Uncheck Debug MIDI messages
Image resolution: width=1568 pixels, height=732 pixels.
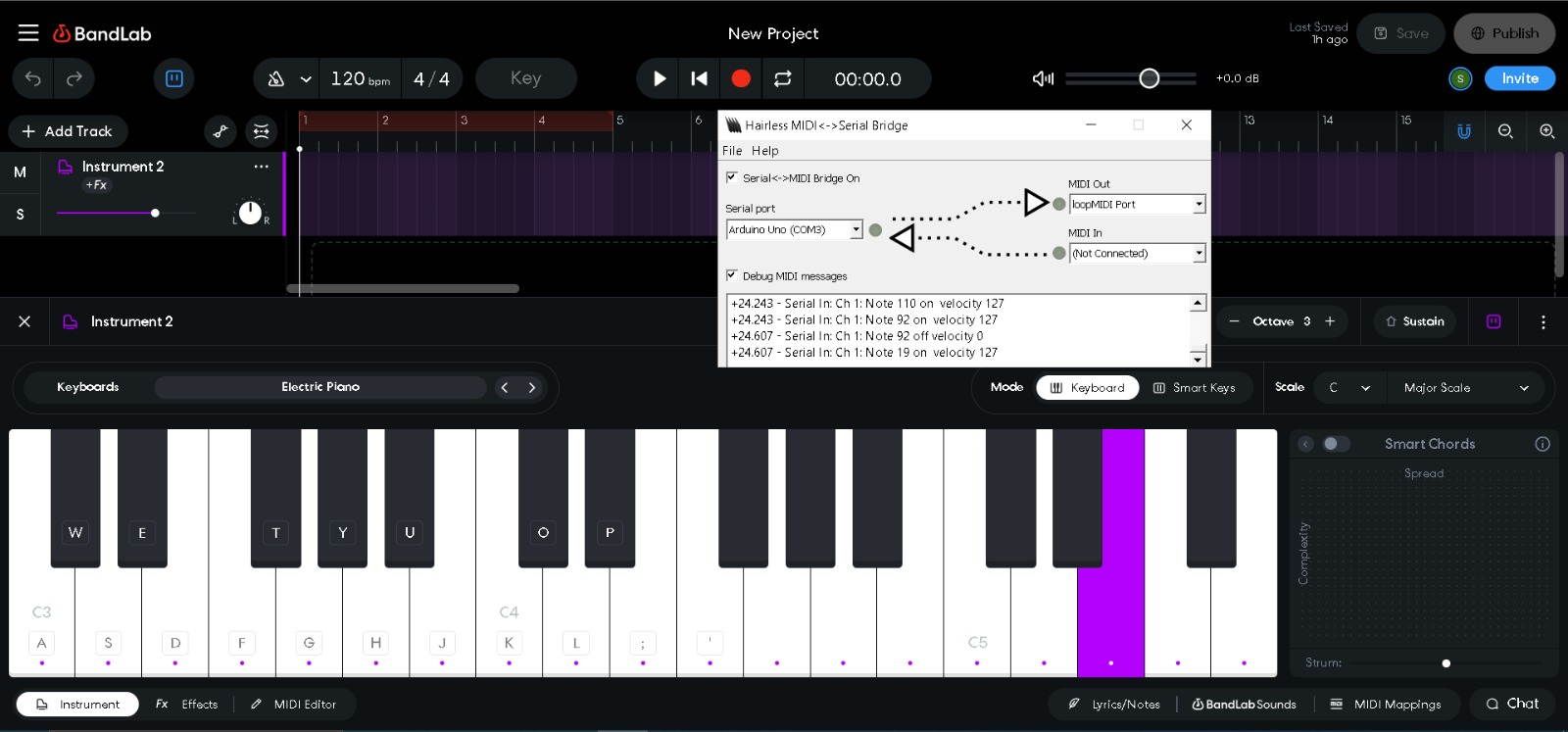tap(732, 275)
